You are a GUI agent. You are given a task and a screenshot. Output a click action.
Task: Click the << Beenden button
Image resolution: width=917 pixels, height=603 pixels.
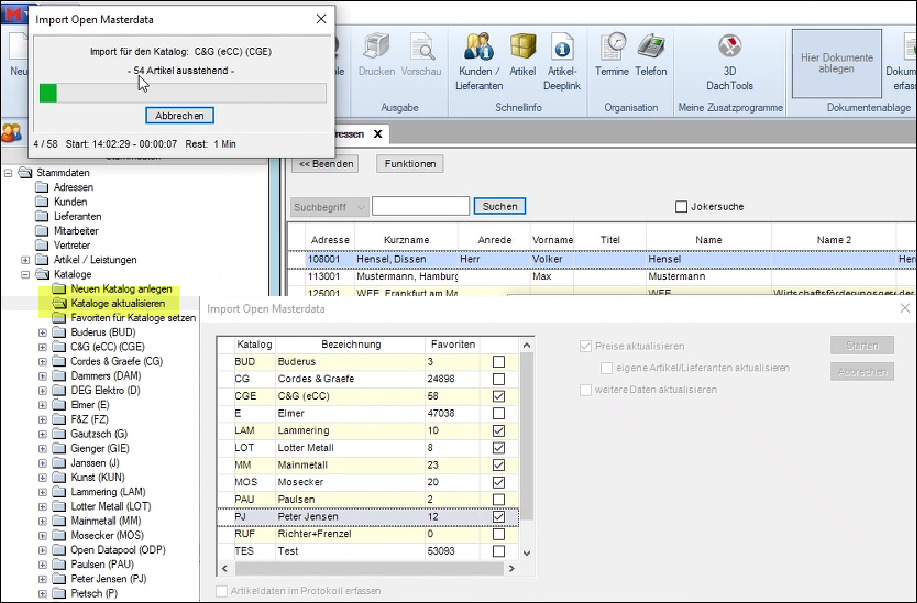[x=326, y=164]
